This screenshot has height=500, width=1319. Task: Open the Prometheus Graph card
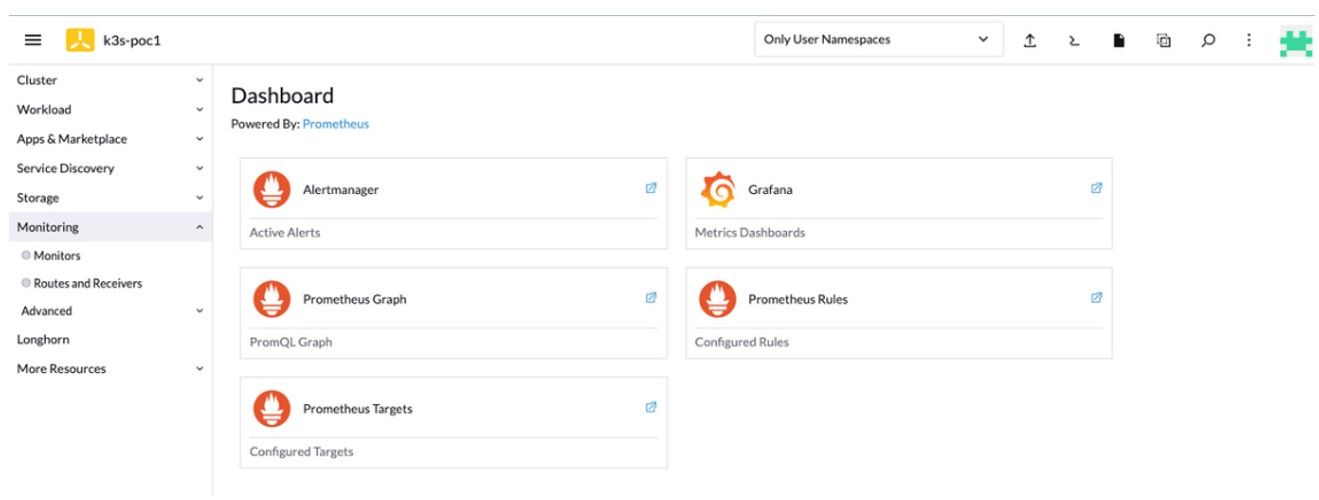354,299
